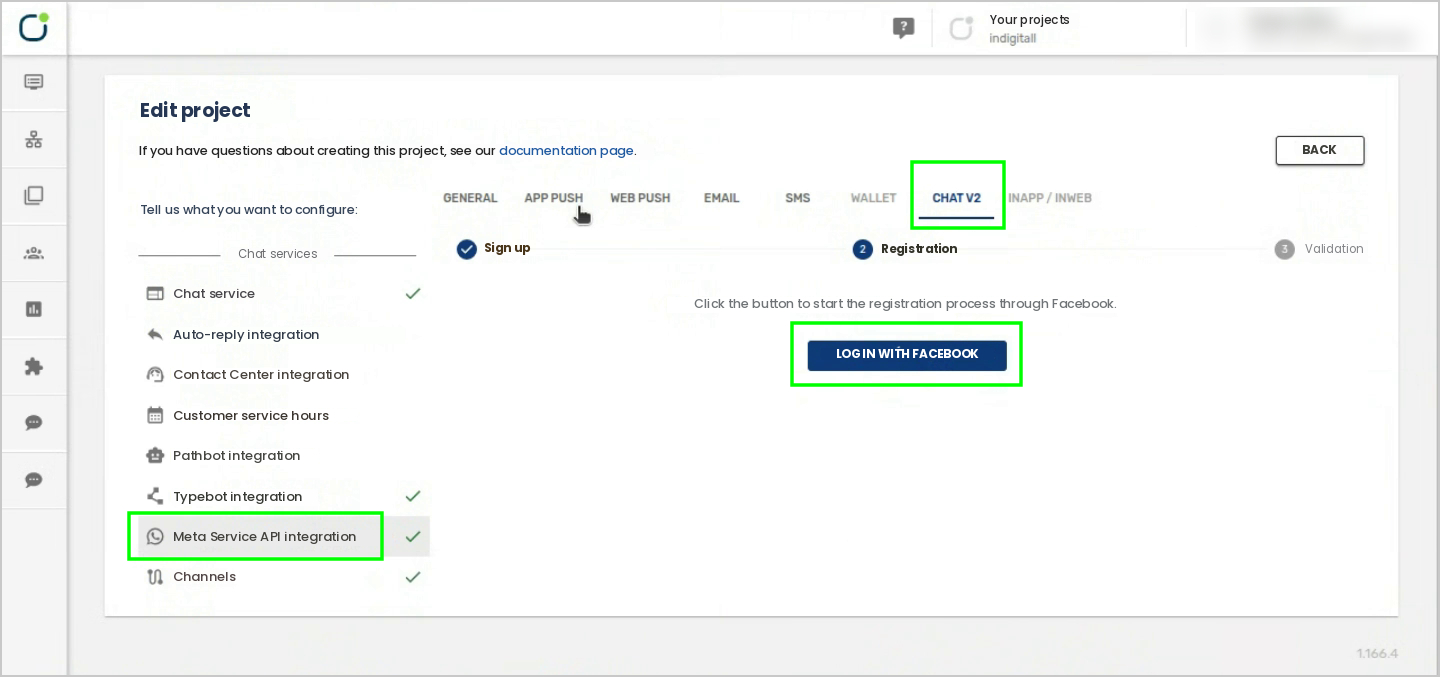Select the Registration step
Viewport: 1440px width, 677px height.
(905, 249)
